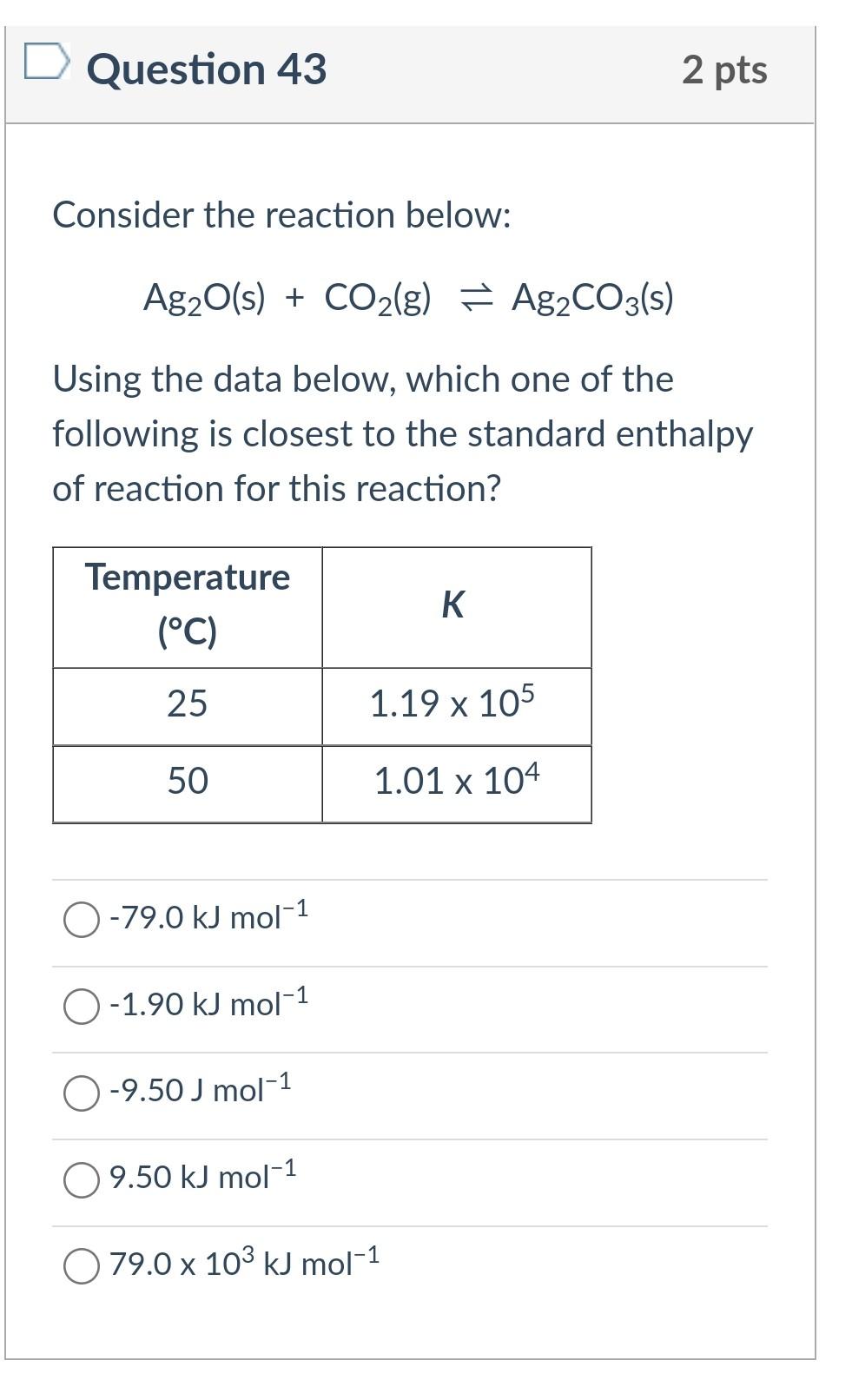Click the 1.01 x 10⁴ value cell
This screenshot has width=852, height=1400.
455,781
